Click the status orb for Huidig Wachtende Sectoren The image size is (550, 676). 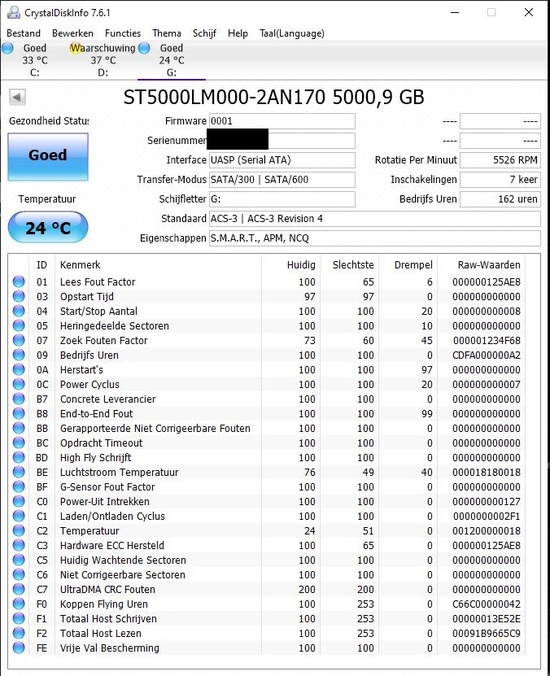[19, 560]
